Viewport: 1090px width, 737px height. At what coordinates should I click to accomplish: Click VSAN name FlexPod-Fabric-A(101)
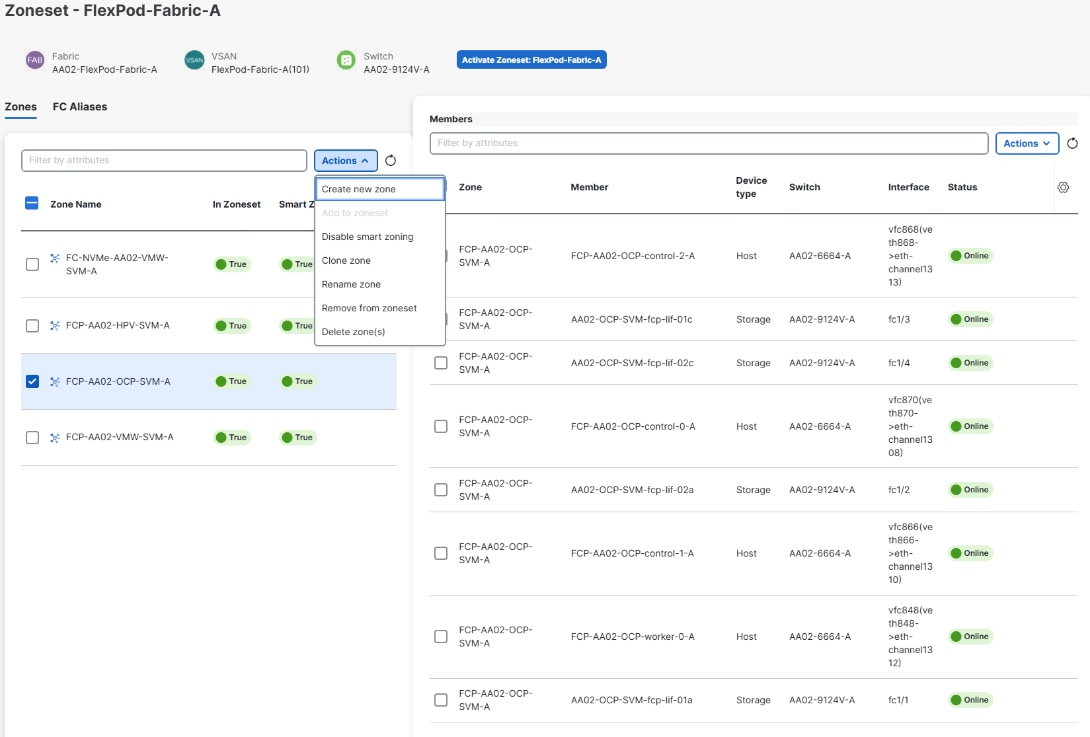[260, 70]
